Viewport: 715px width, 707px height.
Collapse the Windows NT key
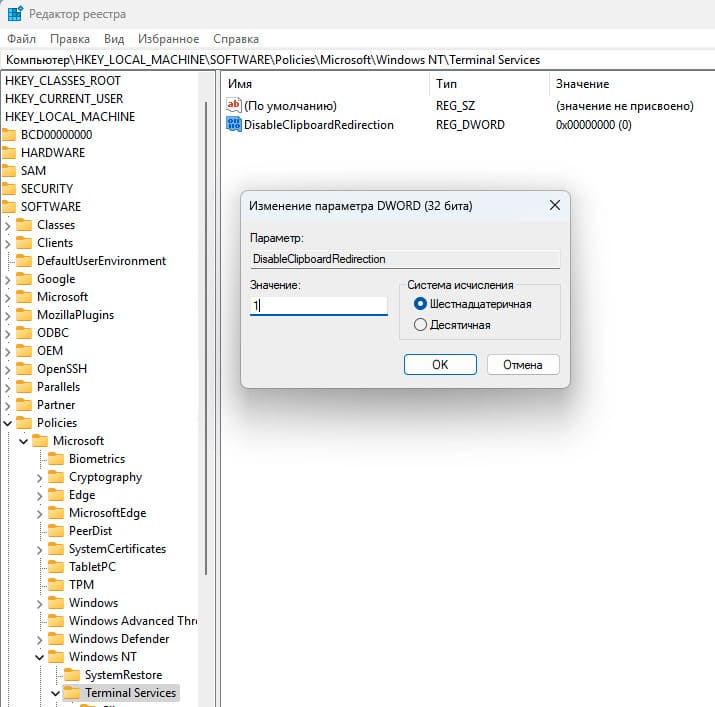40,657
